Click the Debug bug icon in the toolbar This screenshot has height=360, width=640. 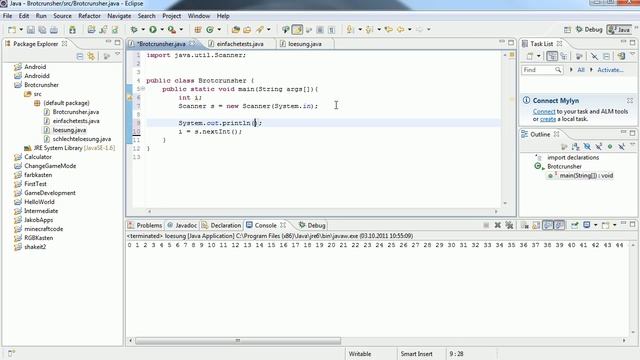pos(134,29)
